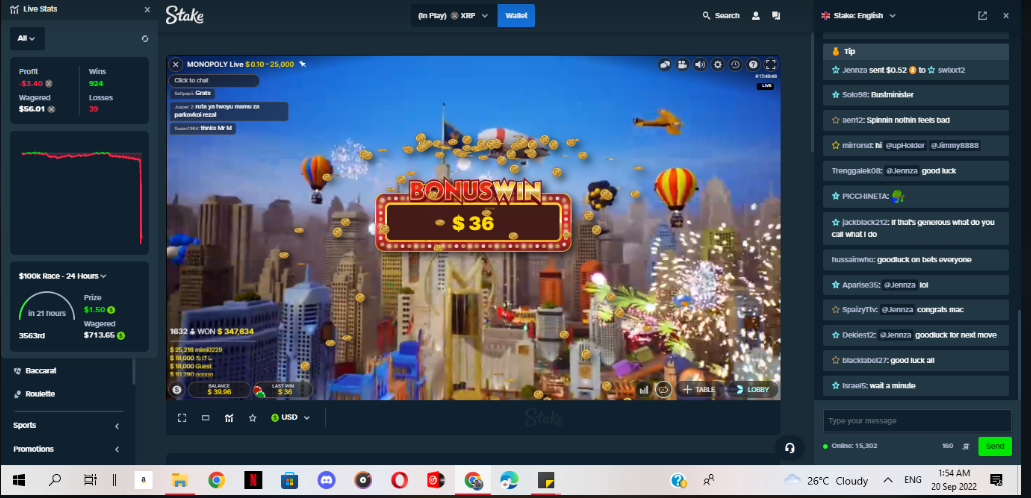1031x498 pixels.
Task: Close the Live Stats panel
Action: coord(147,9)
